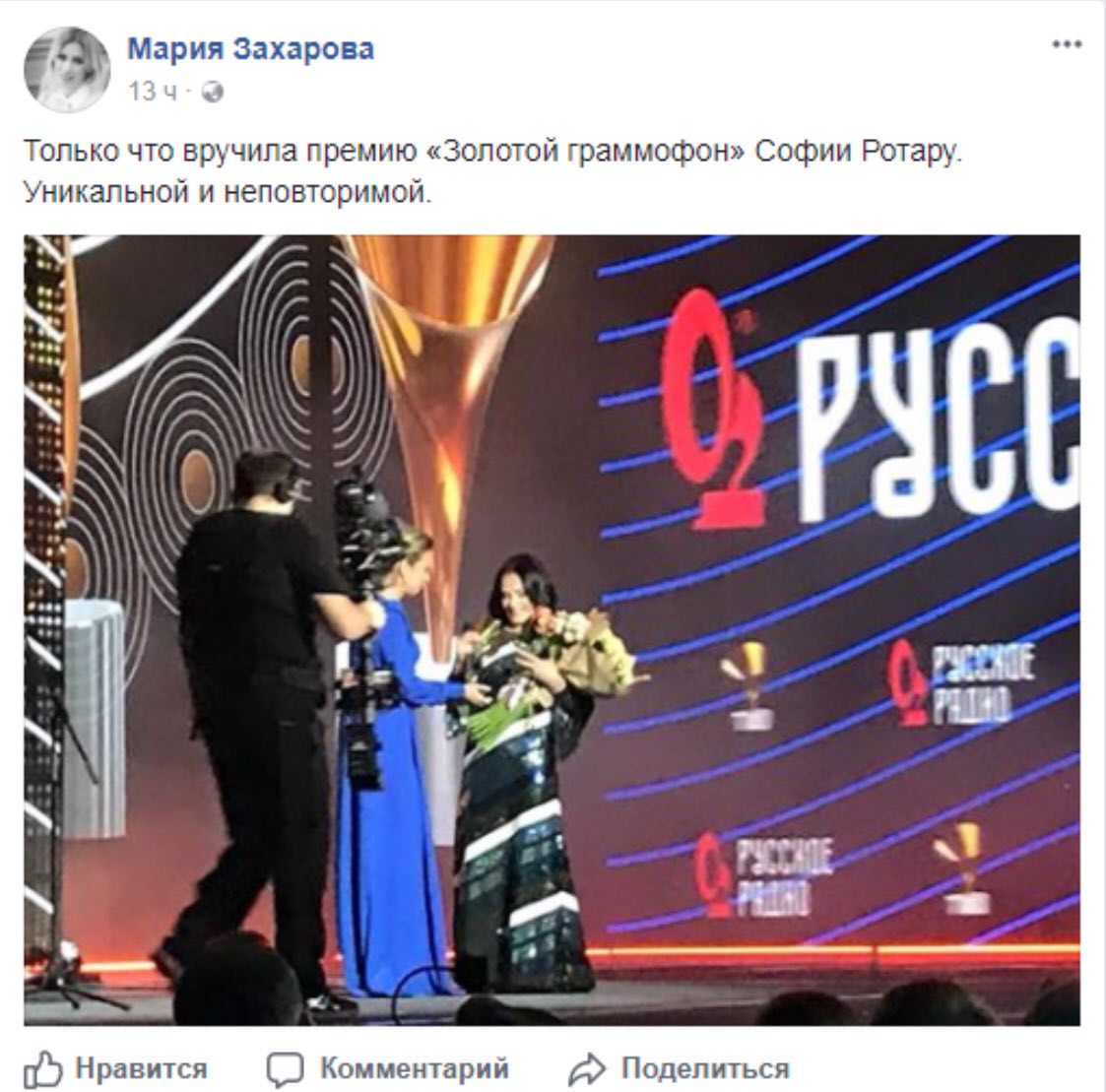This screenshot has width=1106, height=1092.
Task: Click the share arrow icon
Action: pos(587,1069)
